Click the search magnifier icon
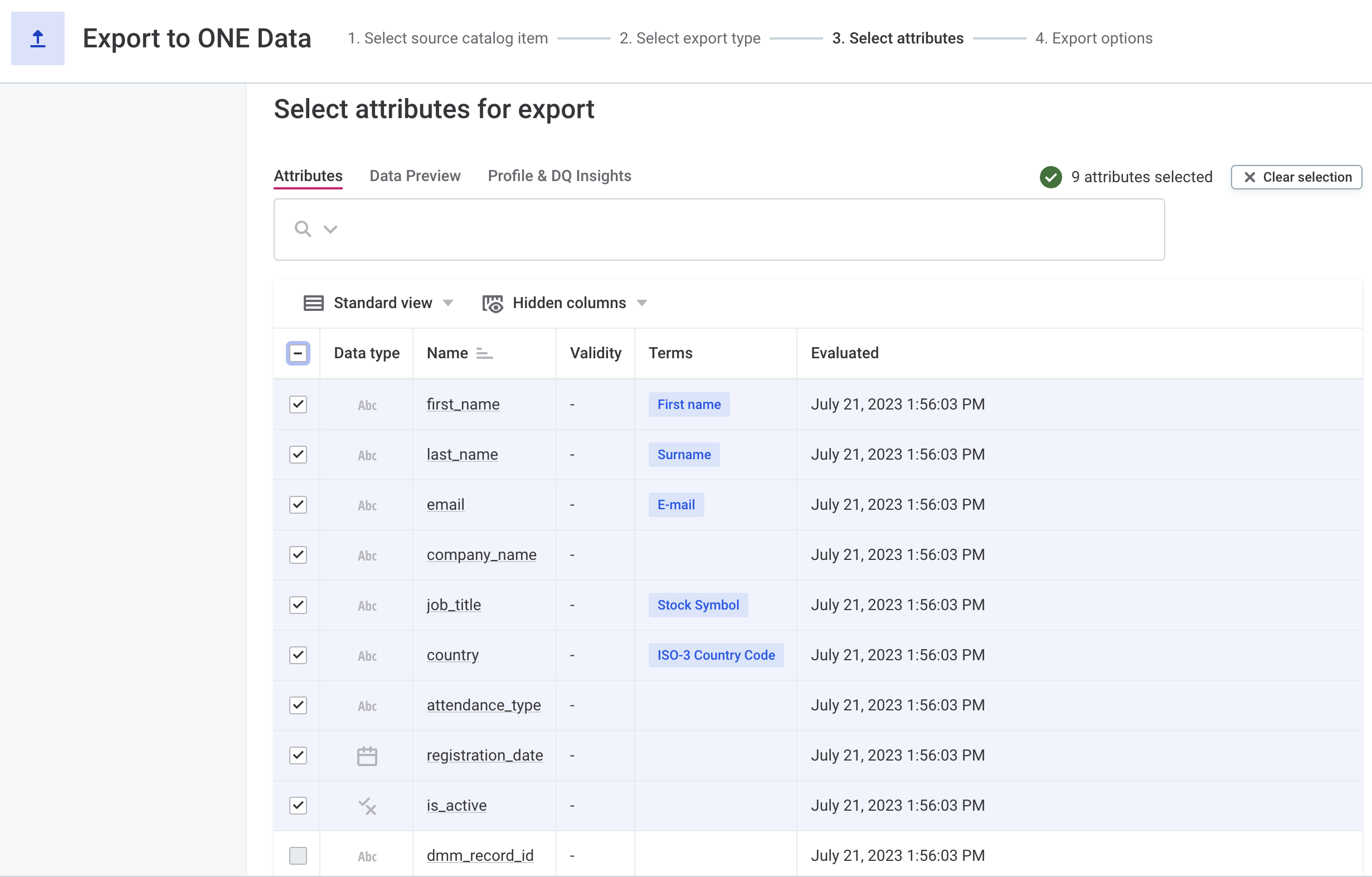 pos(303,229)
